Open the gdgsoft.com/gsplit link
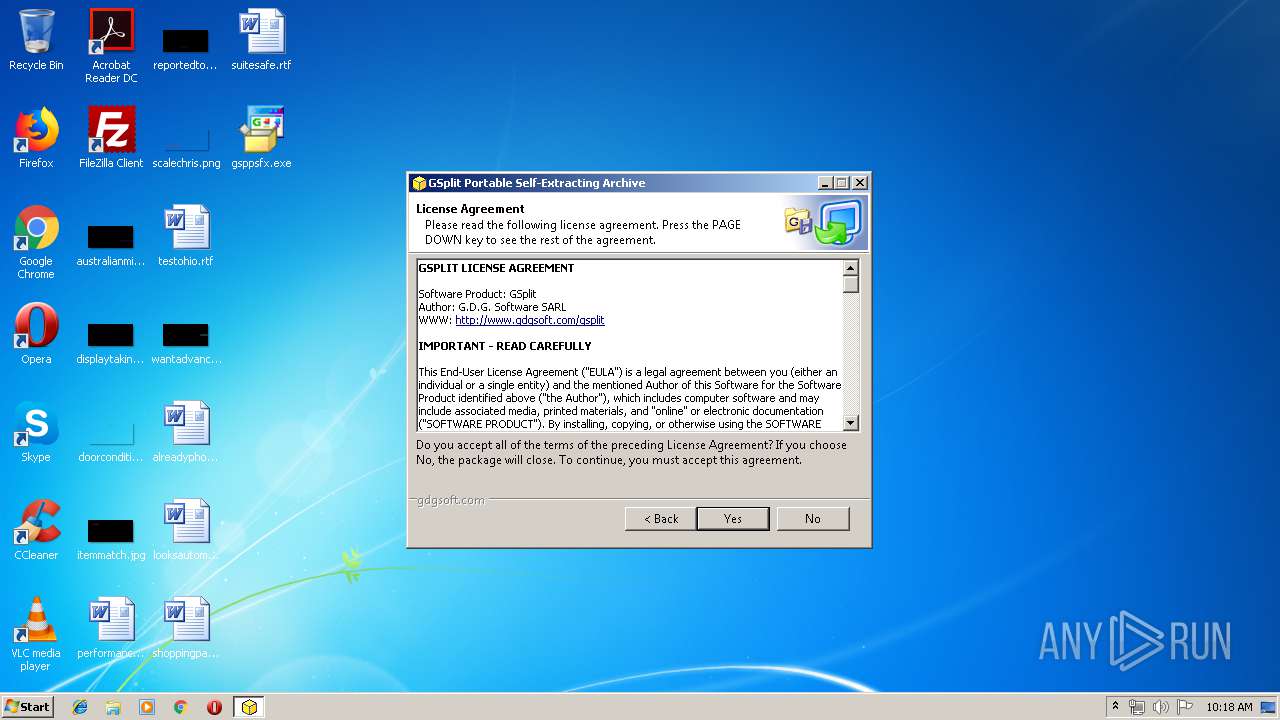The image size is (1280, 720). (530, 320)
